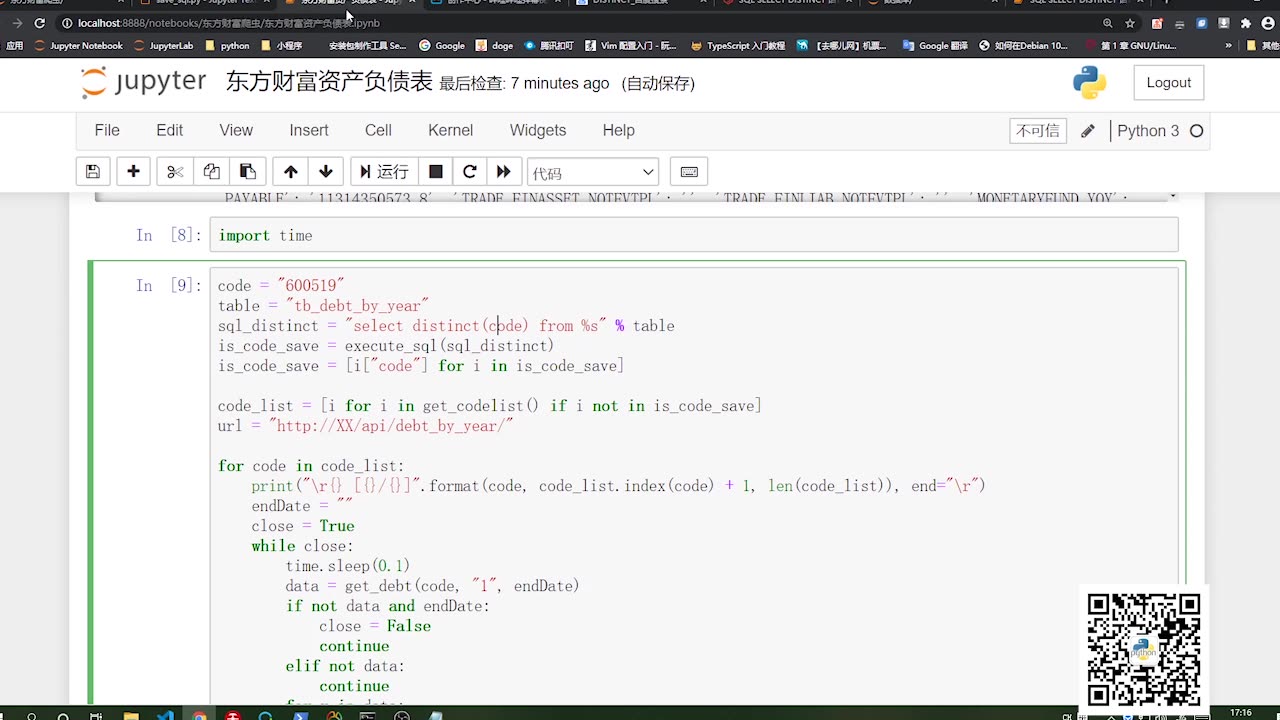Open the Insert menu

(x=309, y=130)
